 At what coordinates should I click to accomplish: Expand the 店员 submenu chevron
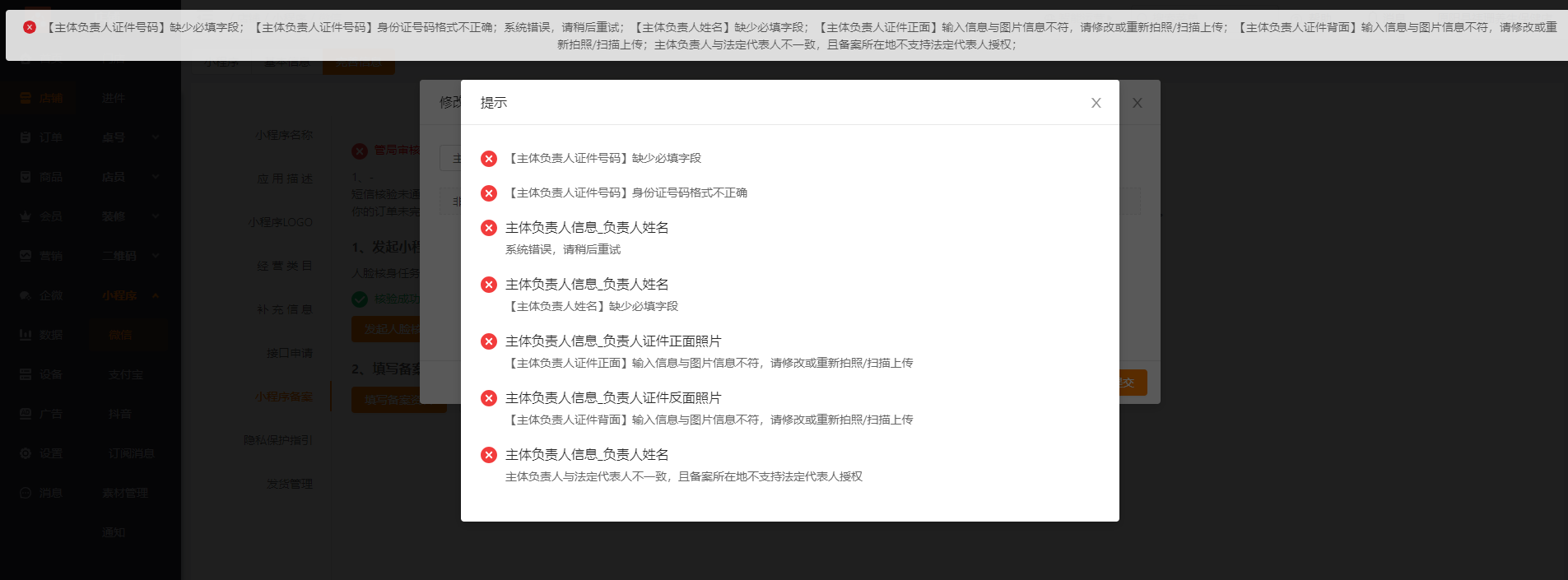tap(156, 177)
